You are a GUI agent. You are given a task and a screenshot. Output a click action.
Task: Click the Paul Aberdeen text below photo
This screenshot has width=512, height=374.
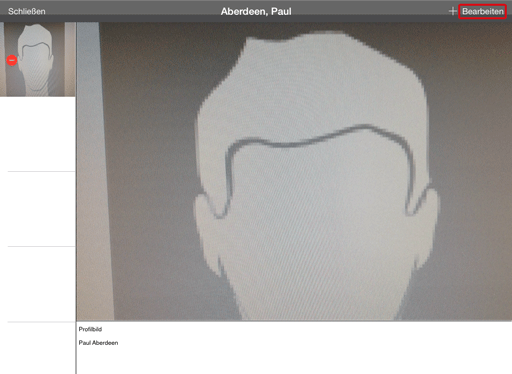98,343
